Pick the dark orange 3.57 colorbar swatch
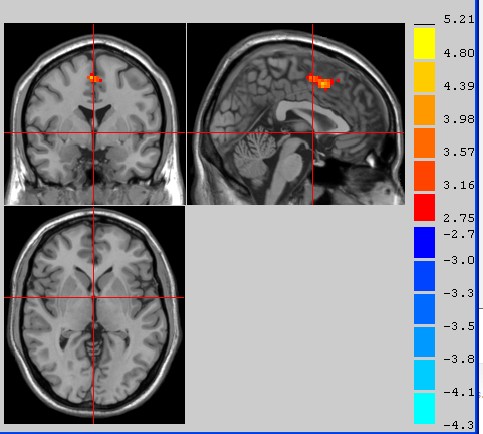The width and height of the screenshot is (483, 434). coord(424,143)
